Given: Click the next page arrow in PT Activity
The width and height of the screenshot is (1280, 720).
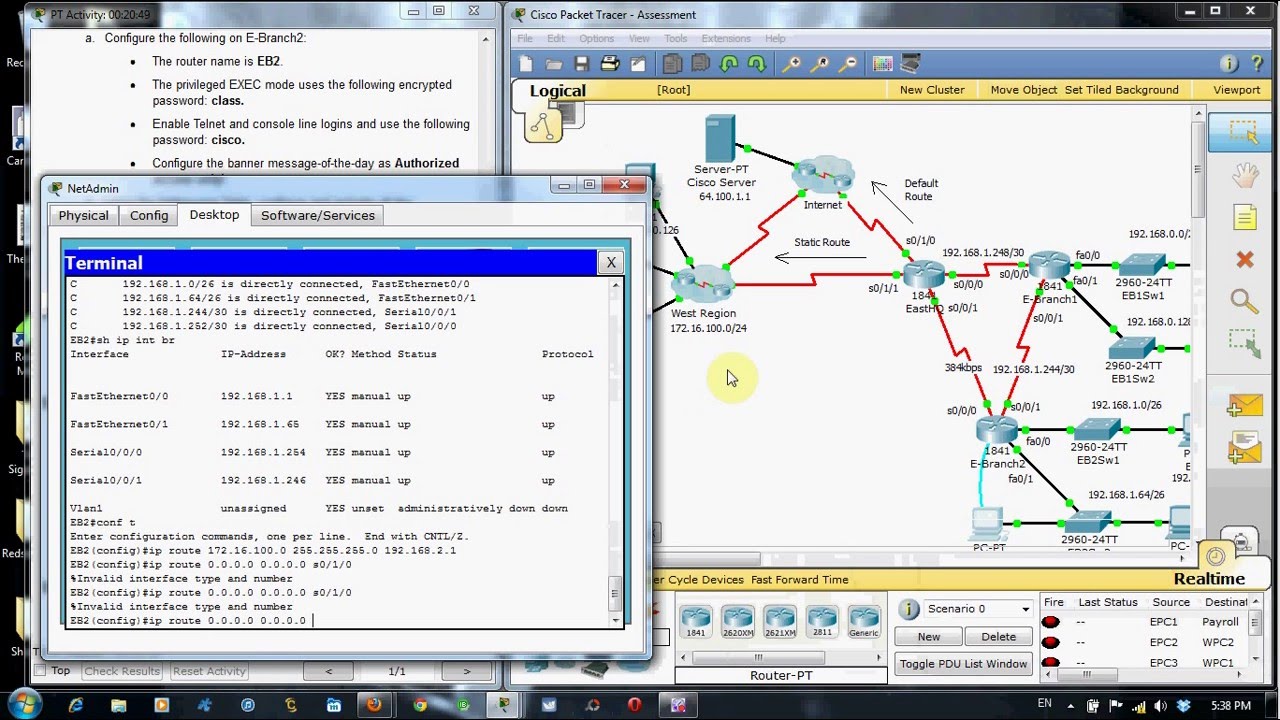Looking at the screenshot, I should (466, 671).
